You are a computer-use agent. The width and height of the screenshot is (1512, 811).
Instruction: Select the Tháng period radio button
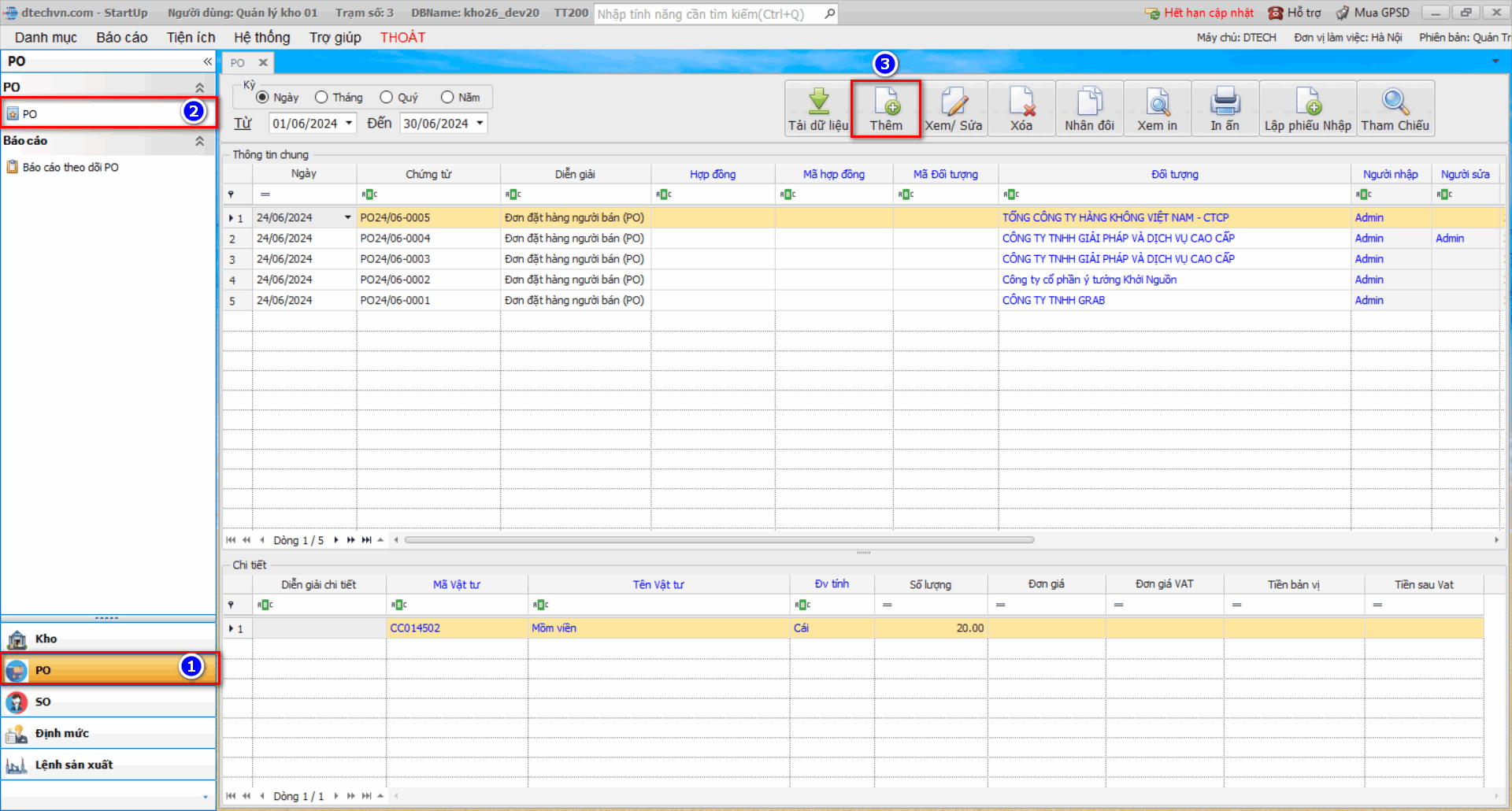point(321,98)
